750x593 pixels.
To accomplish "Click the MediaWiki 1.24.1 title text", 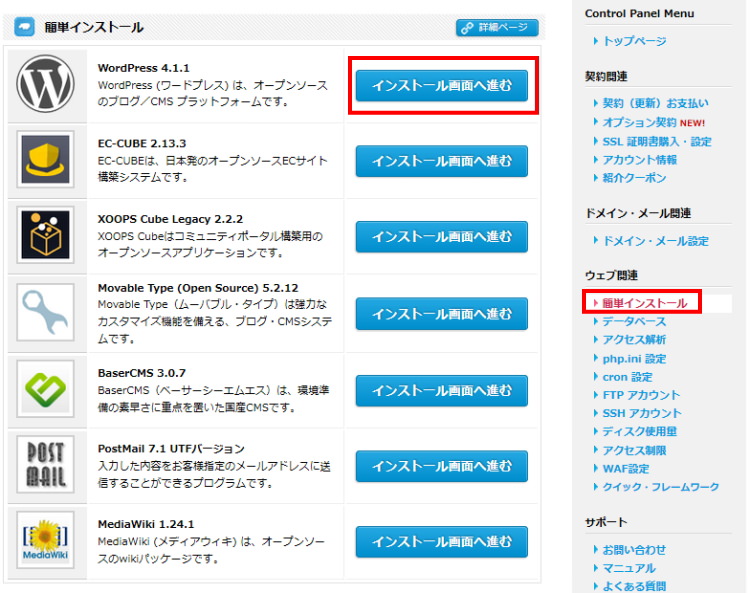I will pyautogui.click(x=146, y=524).
